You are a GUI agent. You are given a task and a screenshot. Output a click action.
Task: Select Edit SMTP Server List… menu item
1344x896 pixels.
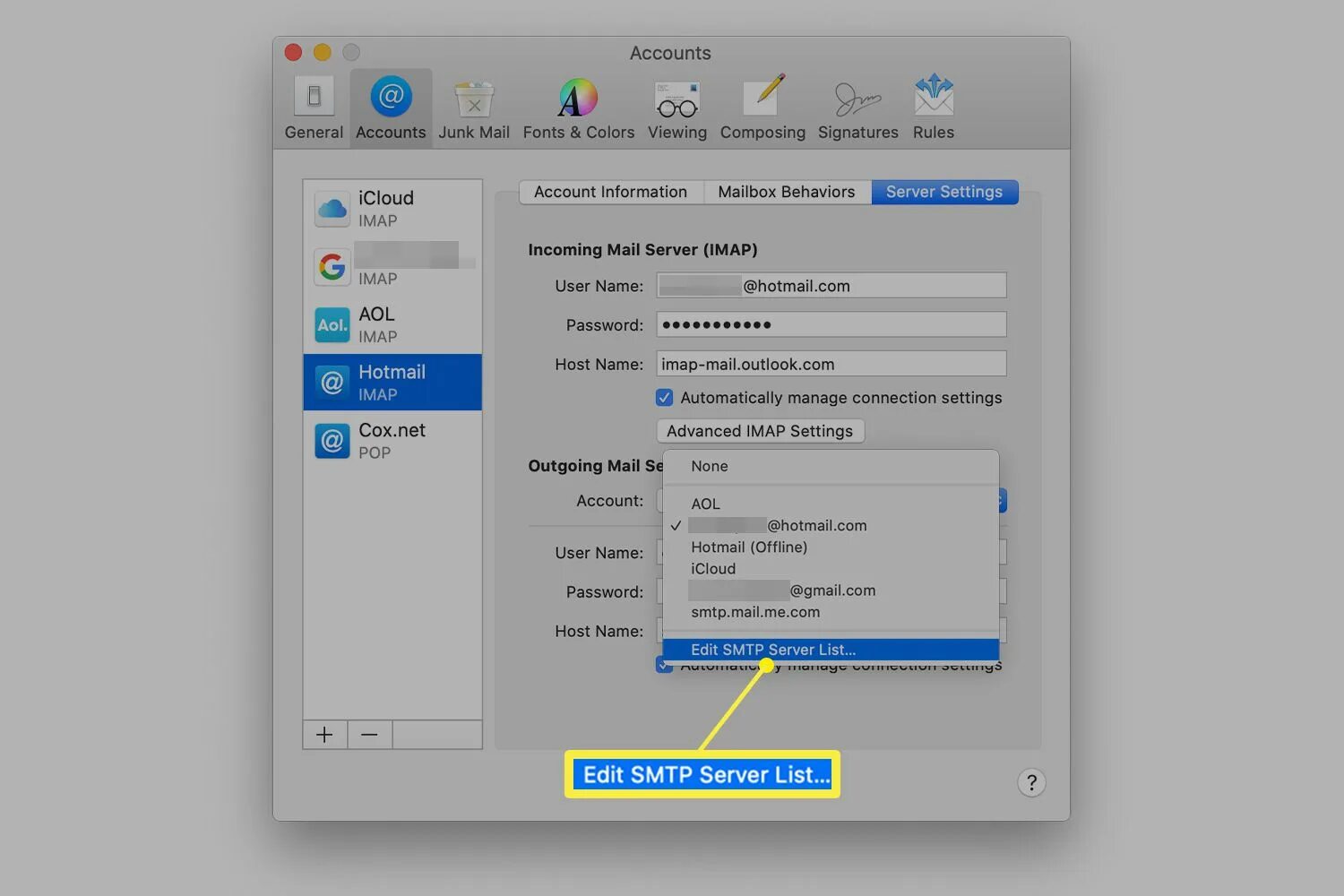point(831,650)
